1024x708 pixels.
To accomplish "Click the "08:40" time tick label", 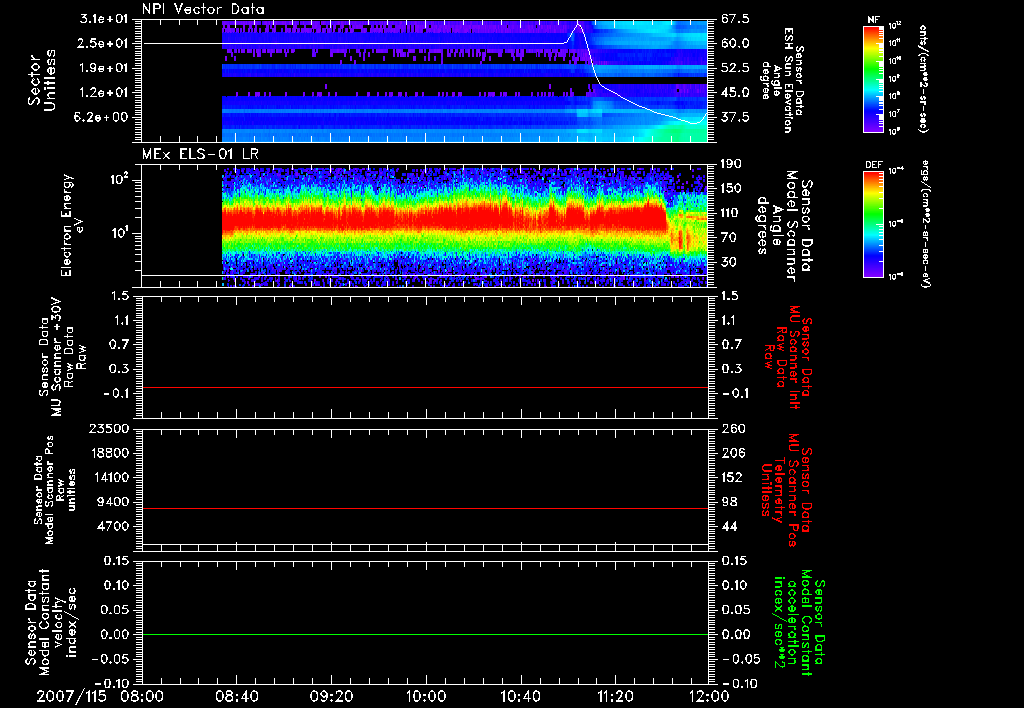I will [236, 696].
